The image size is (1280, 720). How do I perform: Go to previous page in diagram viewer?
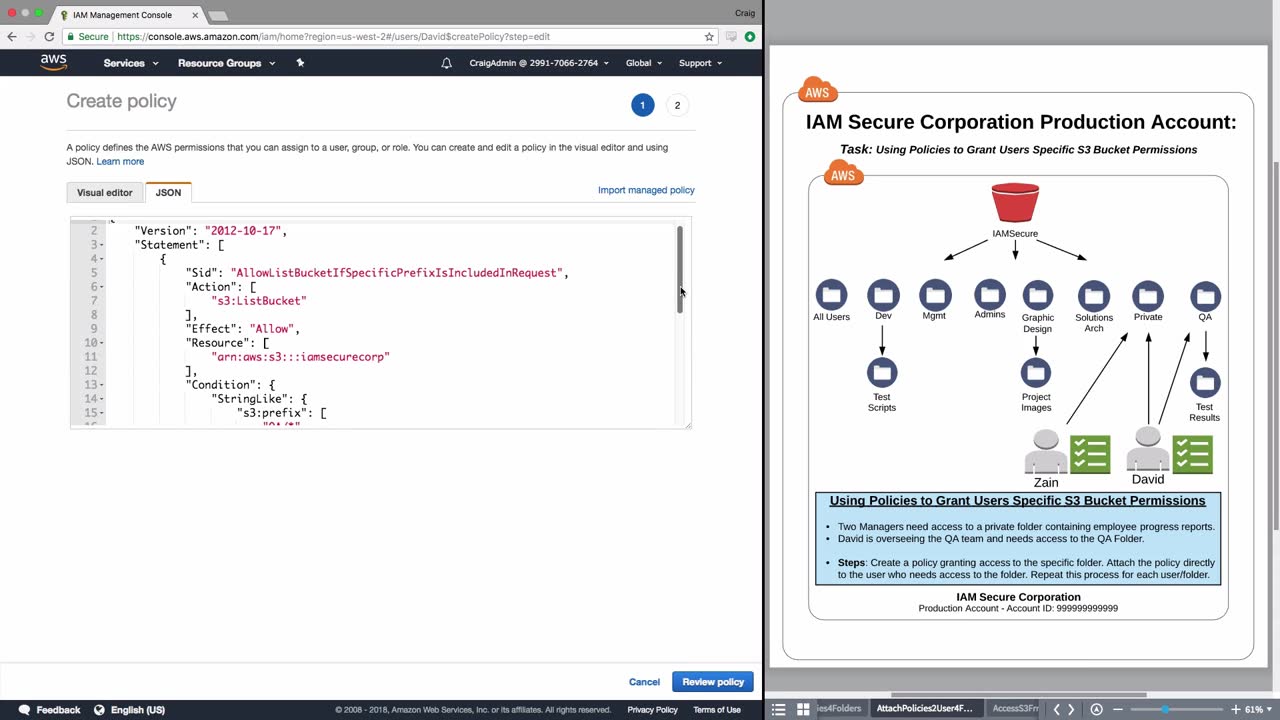[x=1056, y=709]
